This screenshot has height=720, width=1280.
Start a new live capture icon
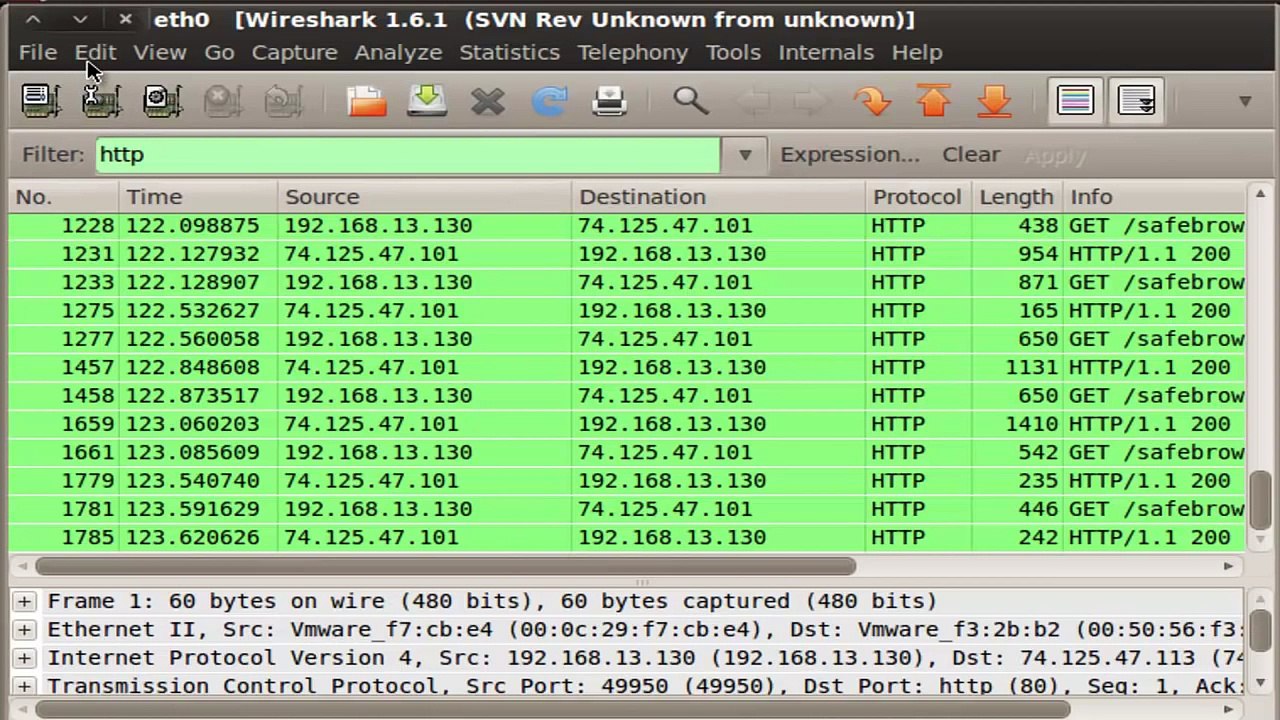point(162,100)
